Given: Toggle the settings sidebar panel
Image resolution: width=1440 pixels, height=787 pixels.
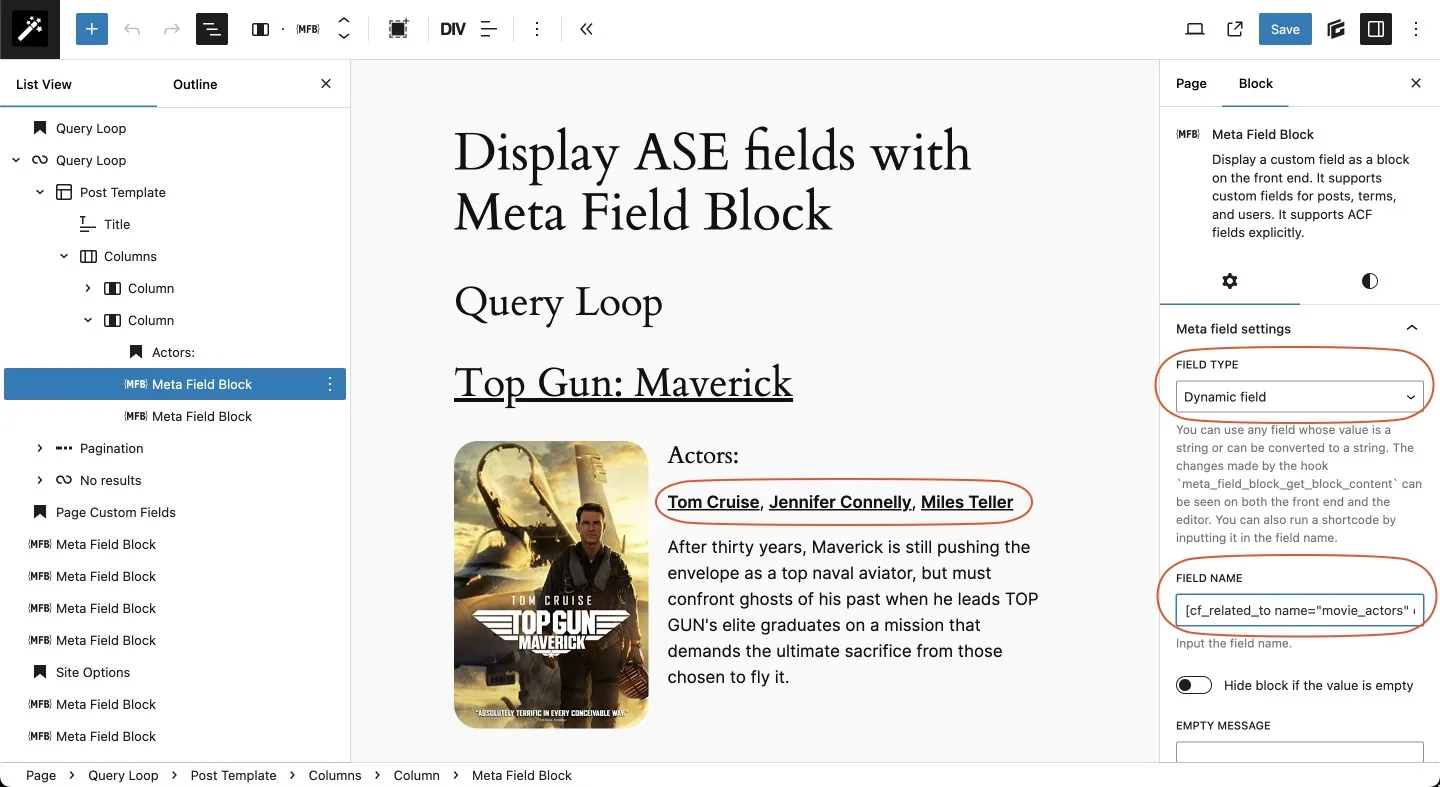Looking at the screenshot, I should tap(1376, 29).
